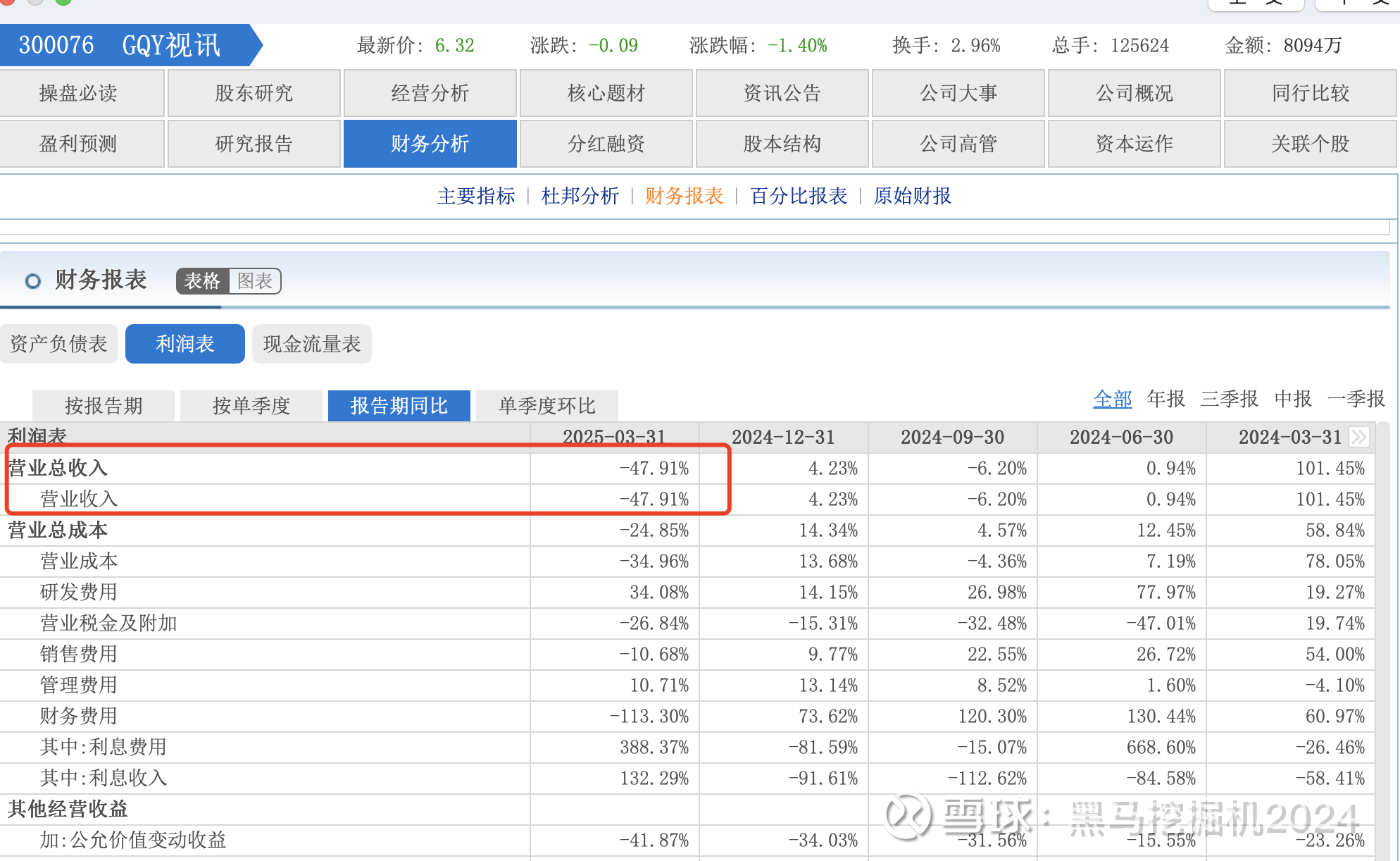Click the 2024-12-31 column header
Screen dimensions: 1400x861
coord(783,437)
